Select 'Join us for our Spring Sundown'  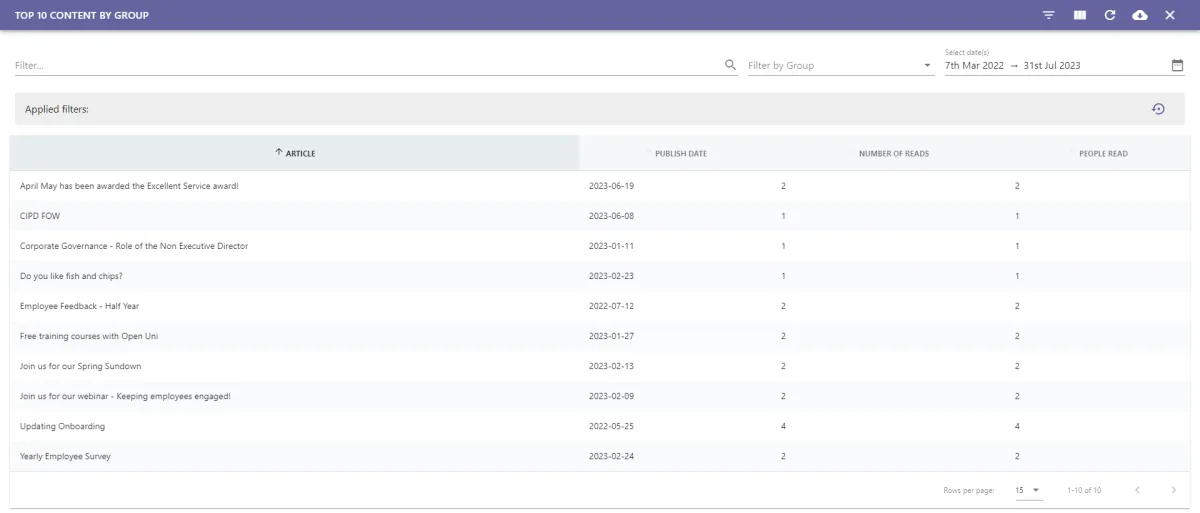[x=81, y=366]
